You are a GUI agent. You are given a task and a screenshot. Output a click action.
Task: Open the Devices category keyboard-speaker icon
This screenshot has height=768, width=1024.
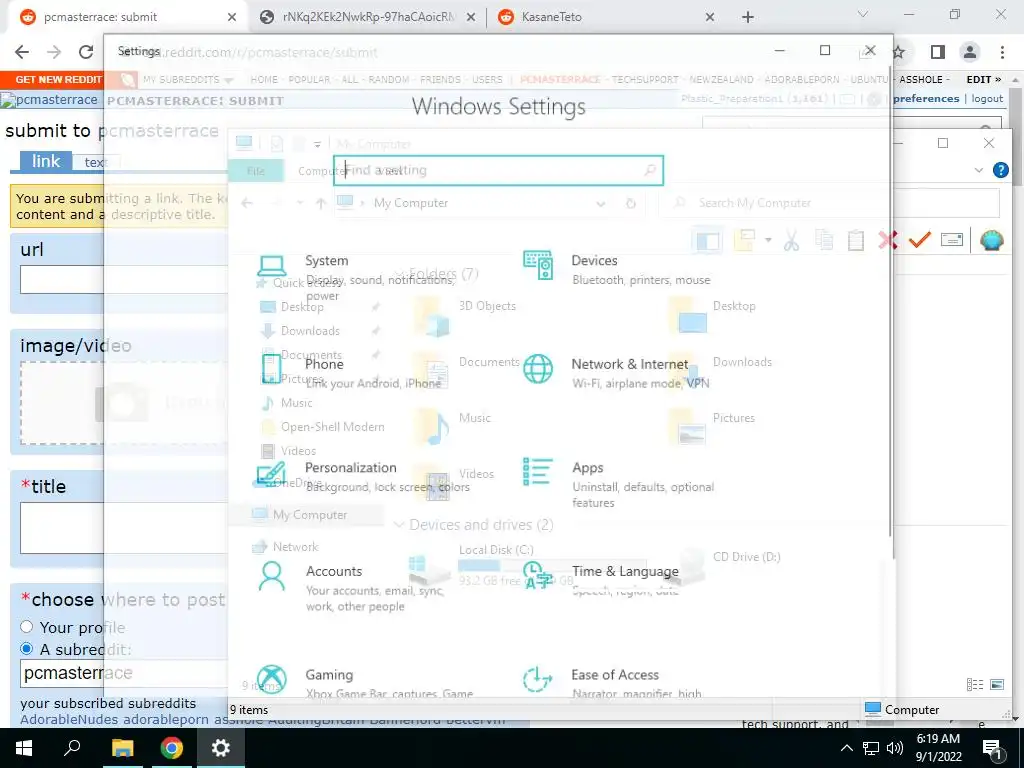click(x=538, y=265)
